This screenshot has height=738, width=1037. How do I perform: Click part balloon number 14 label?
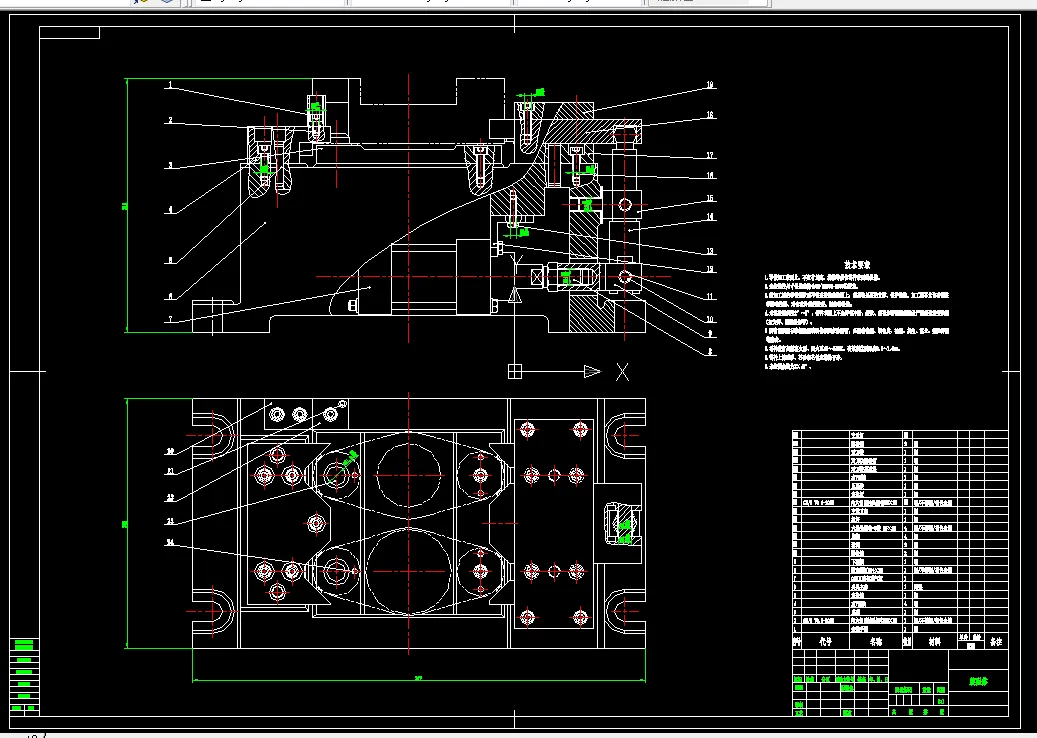710,216
